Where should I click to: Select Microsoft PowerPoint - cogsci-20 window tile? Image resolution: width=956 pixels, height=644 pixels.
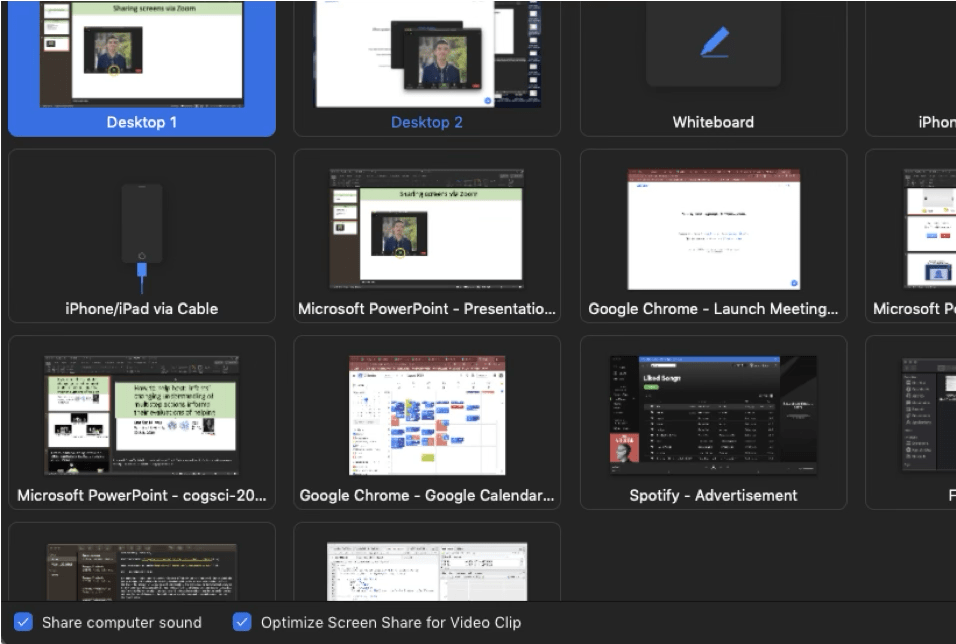click(142, 423)
